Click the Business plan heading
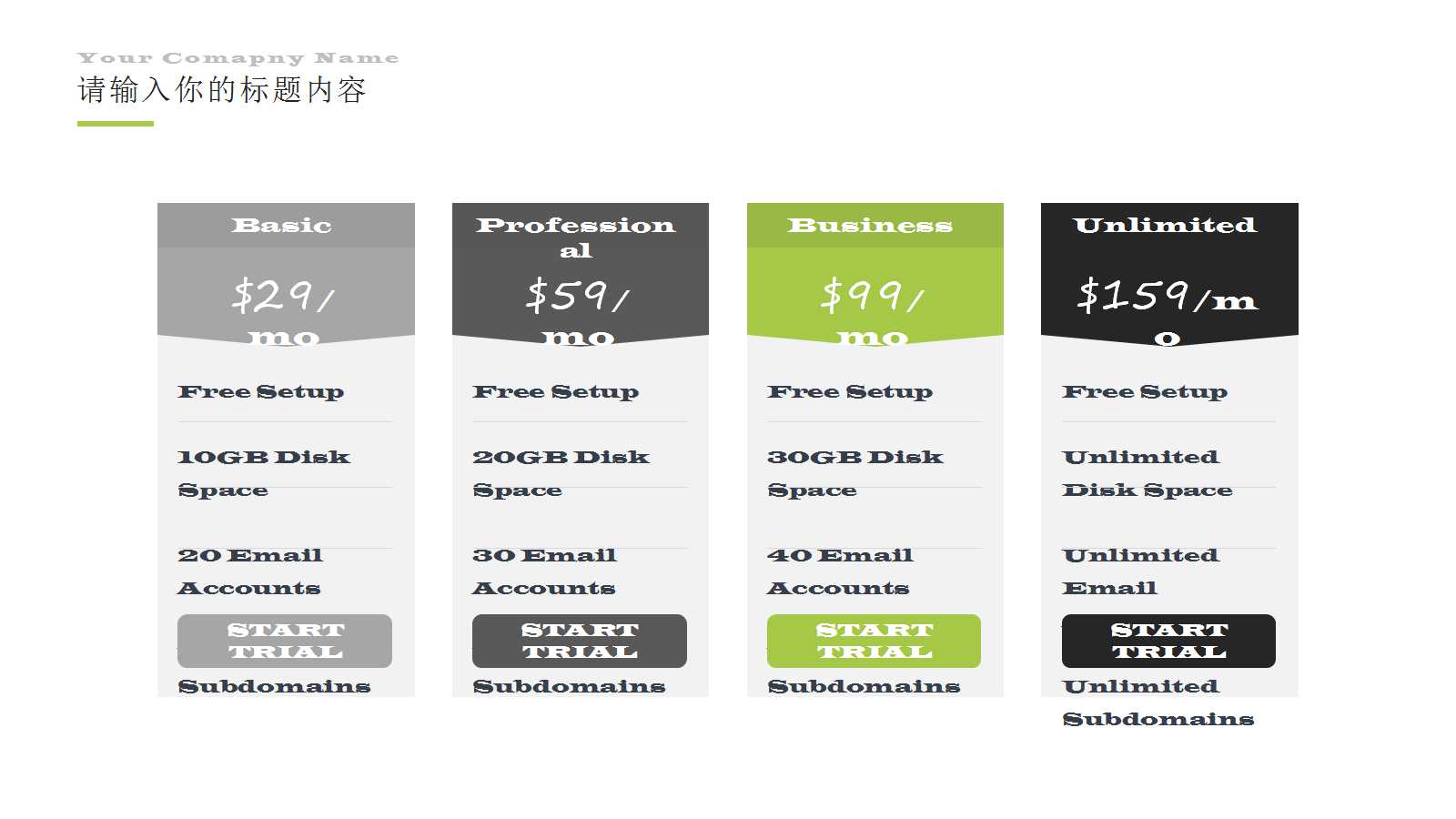This screenshot has height=819, width=1456. coord(870,225)
